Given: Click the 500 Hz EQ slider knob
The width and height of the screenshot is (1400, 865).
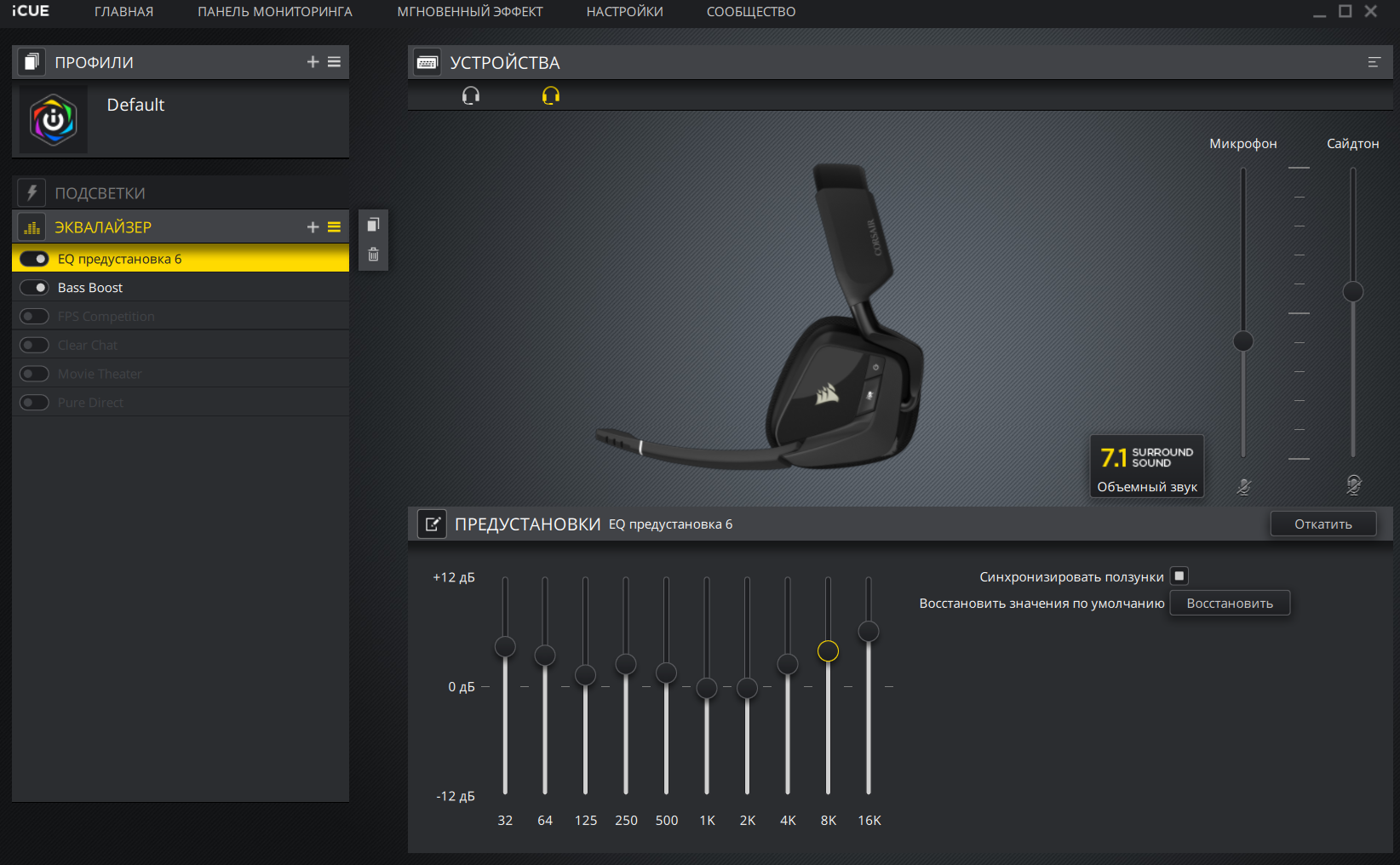Looking at the screenshot, I should click(x=666, y=673).
